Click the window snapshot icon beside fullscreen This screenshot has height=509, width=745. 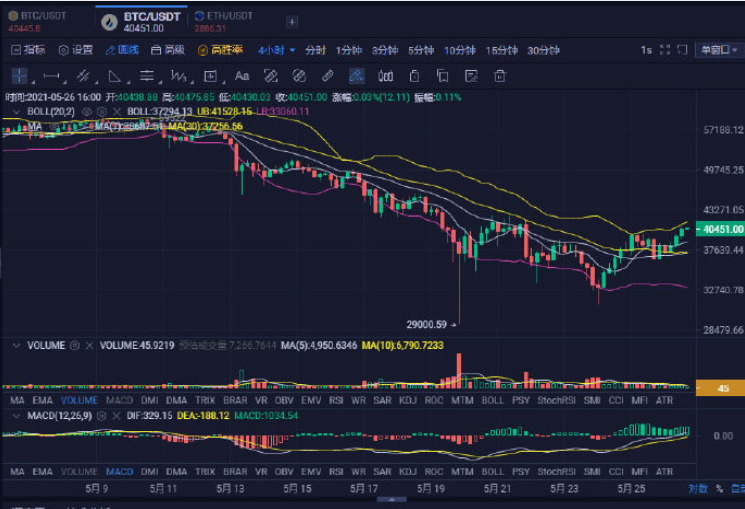(x=682, y=50)
